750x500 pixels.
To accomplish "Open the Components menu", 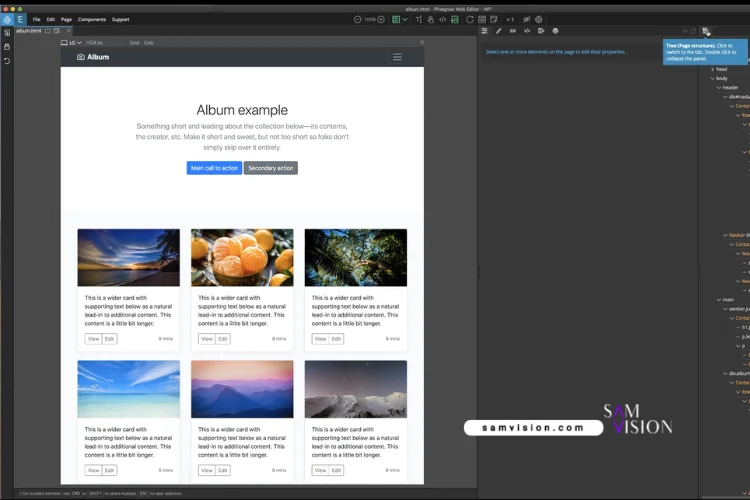I will tap(91, 20).
